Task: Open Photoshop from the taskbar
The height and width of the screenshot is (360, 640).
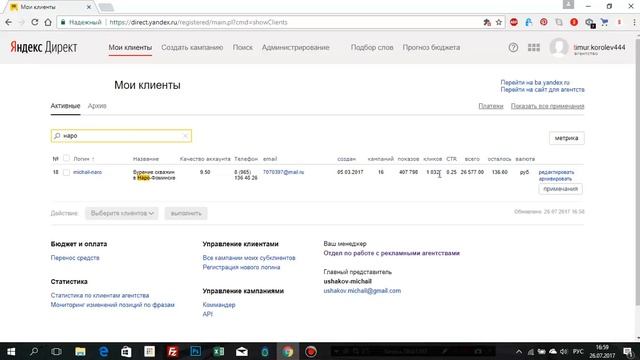Action: click(196, 351)
